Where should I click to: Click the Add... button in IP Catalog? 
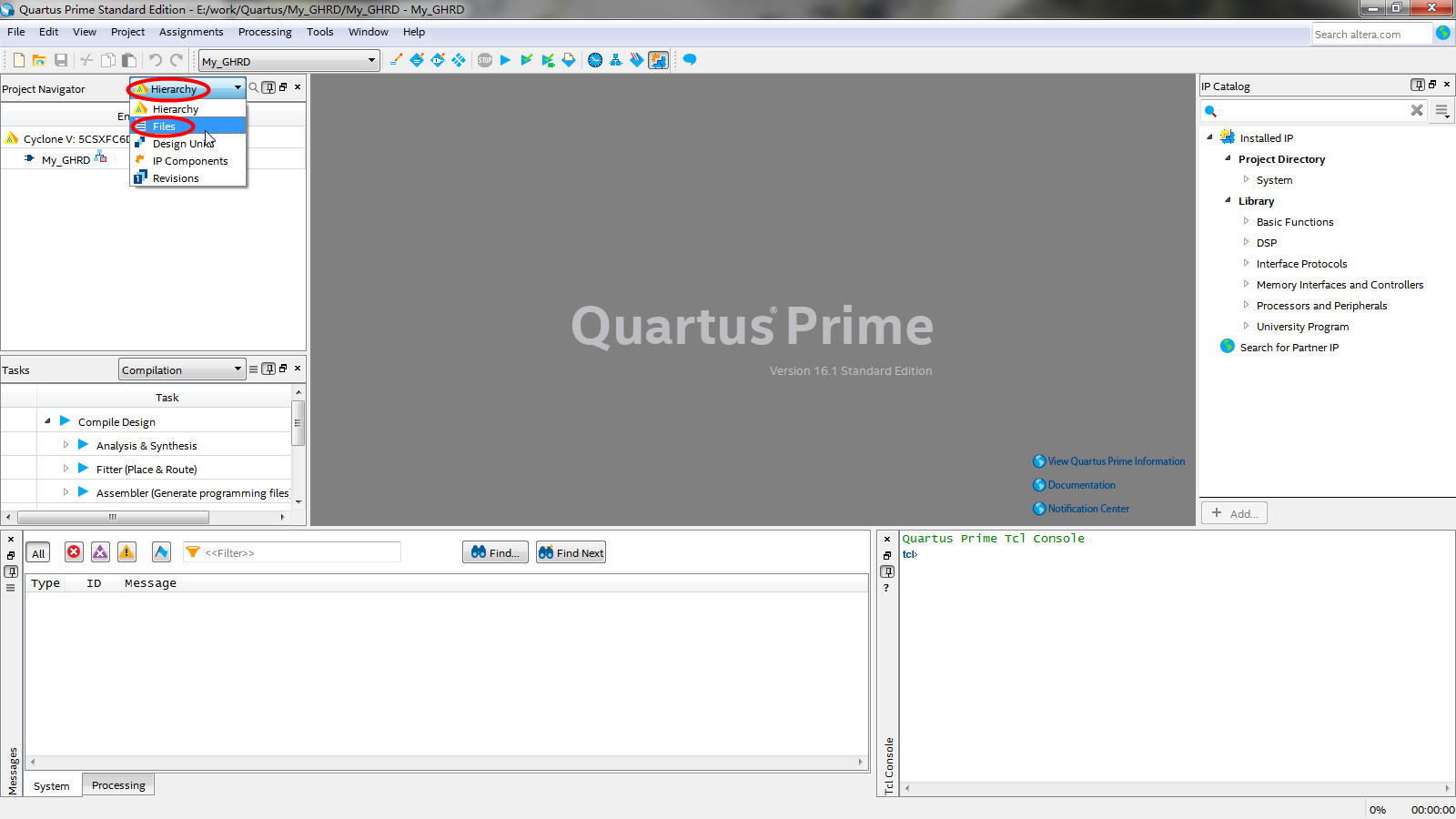pos(1234,513)
